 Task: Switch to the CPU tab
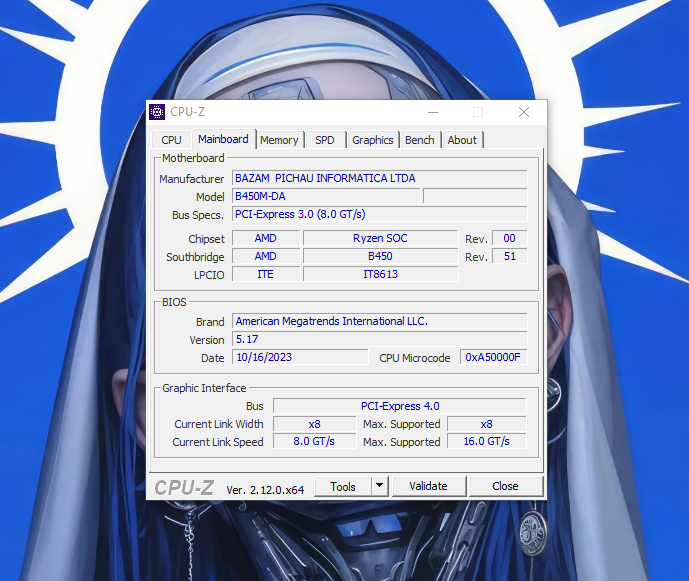(171, 140)
